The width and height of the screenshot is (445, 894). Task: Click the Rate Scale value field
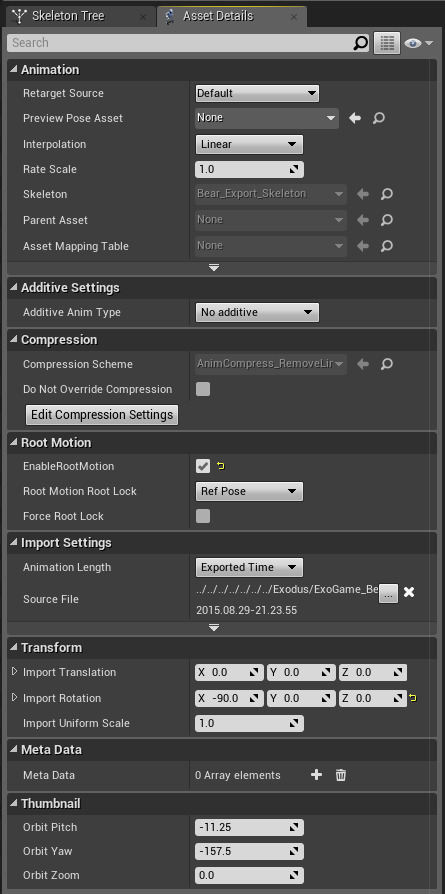pyautogui.click(x=249, y=169)
